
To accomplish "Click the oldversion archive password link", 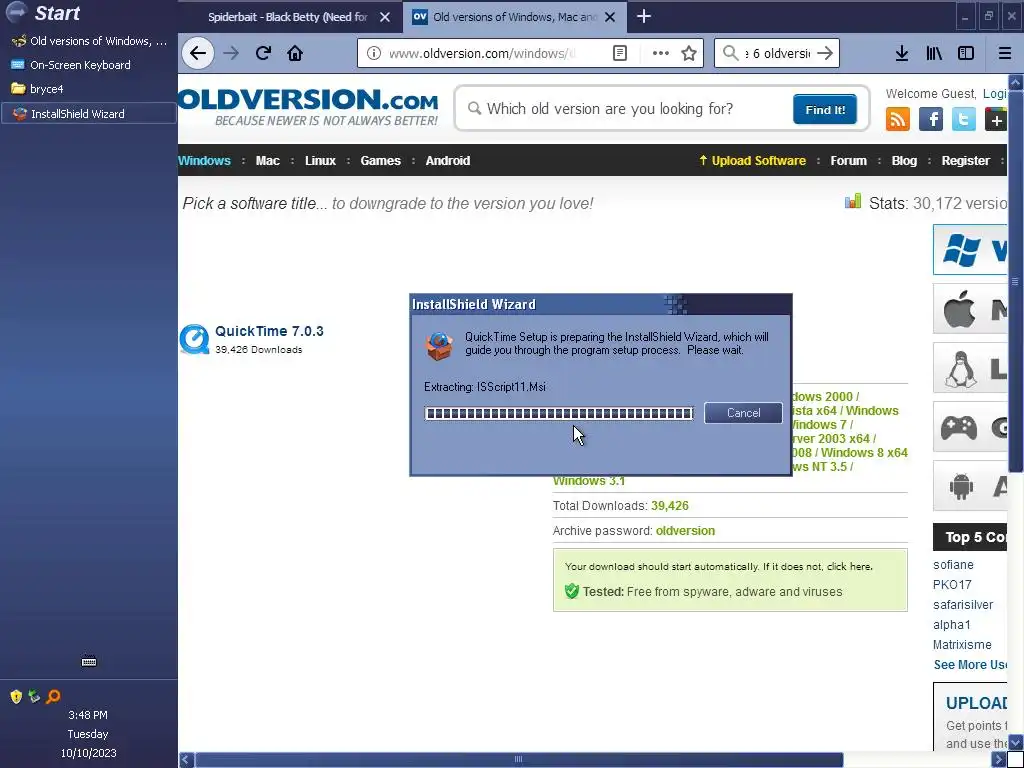I will click(x=685, y=531).
